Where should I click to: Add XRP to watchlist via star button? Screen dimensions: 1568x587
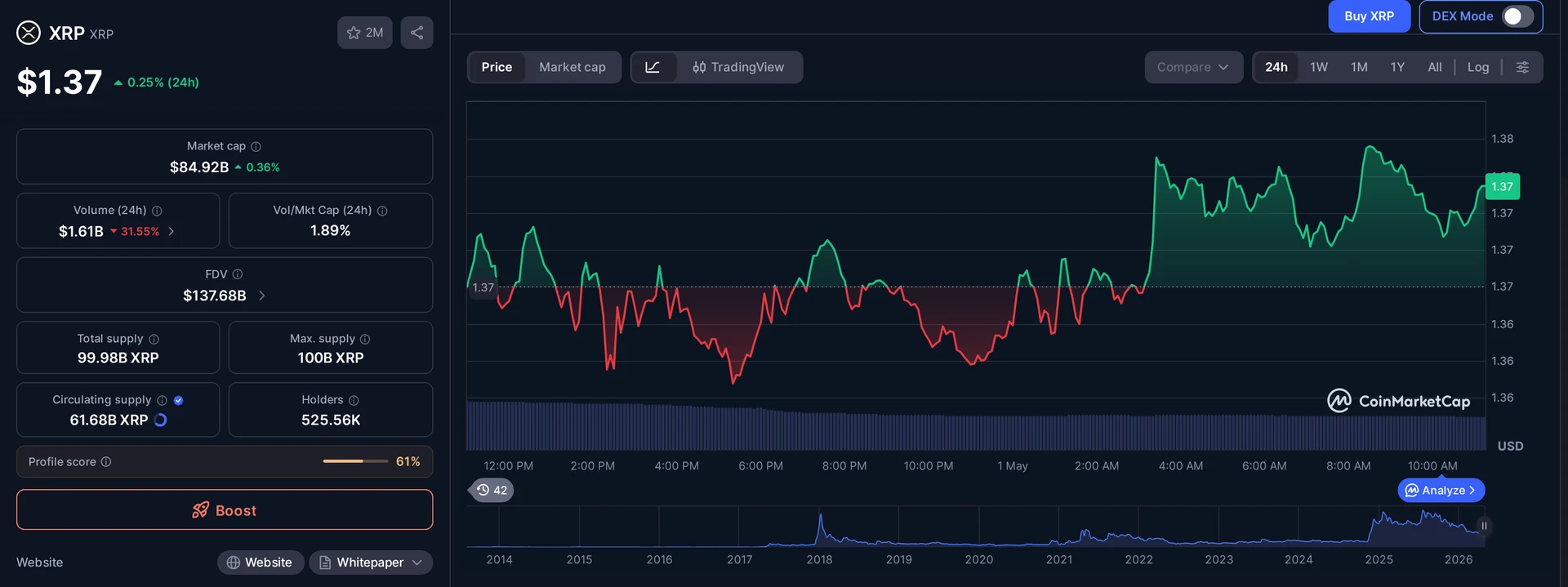click(x=365, y=33)
